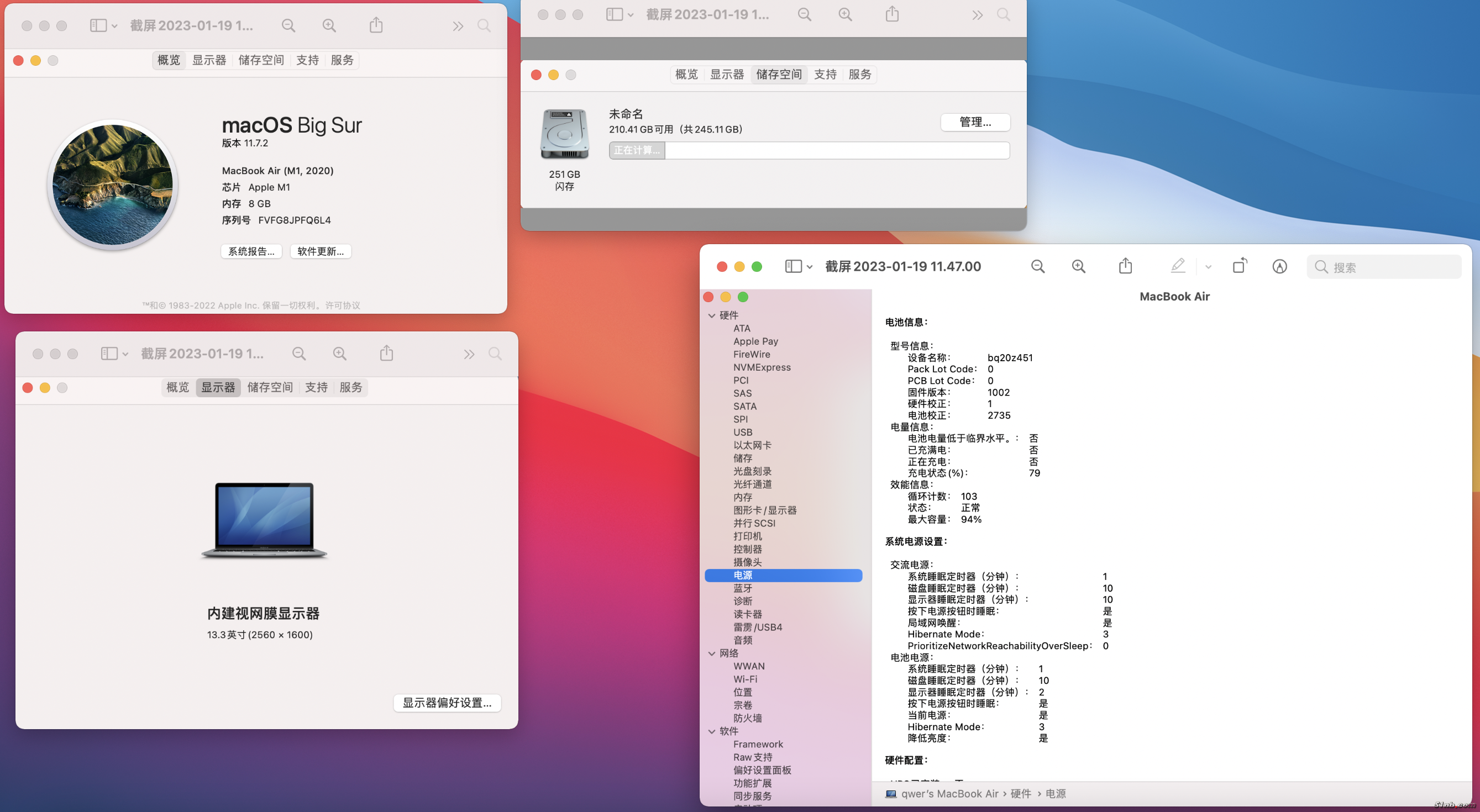1480x812 pixels.
Task: Zoom in in the 11.47.00 Preview window
Action: [x=1078, y=266]
